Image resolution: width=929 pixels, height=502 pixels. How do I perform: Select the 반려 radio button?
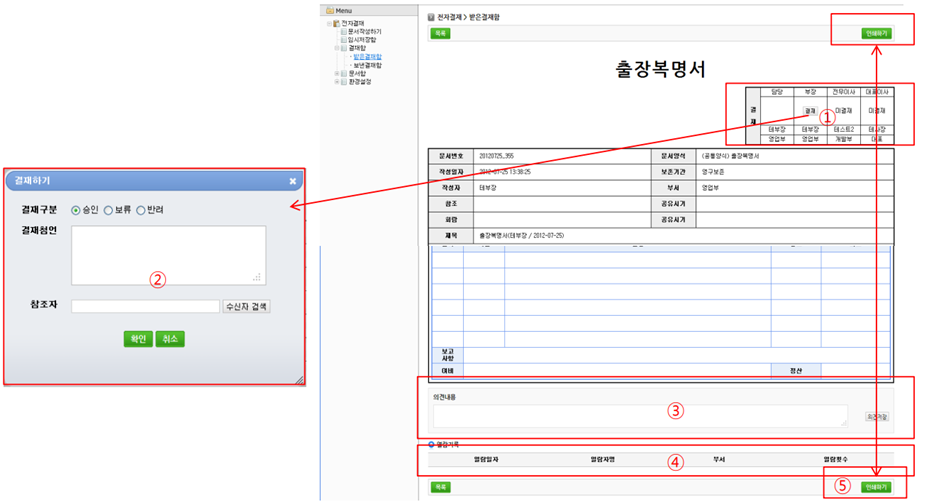(x=141, y=210)
